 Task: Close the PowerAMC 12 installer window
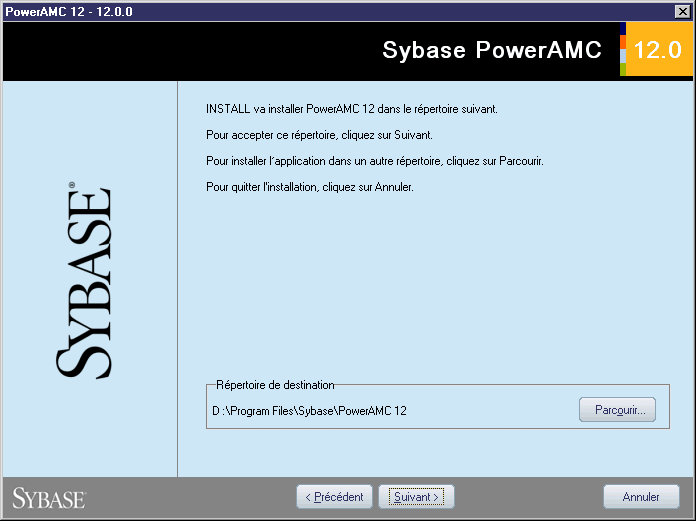pyautogui.click(x=682, y=12)
